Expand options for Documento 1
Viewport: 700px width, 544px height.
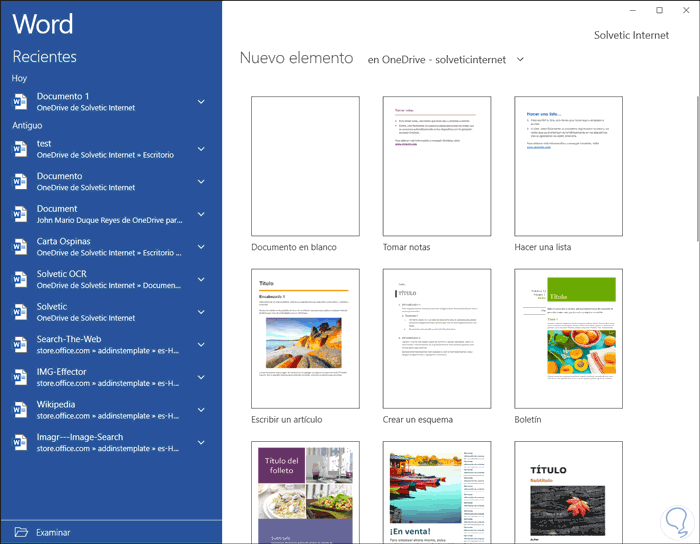pyautogui.click(x=201, y=102)
